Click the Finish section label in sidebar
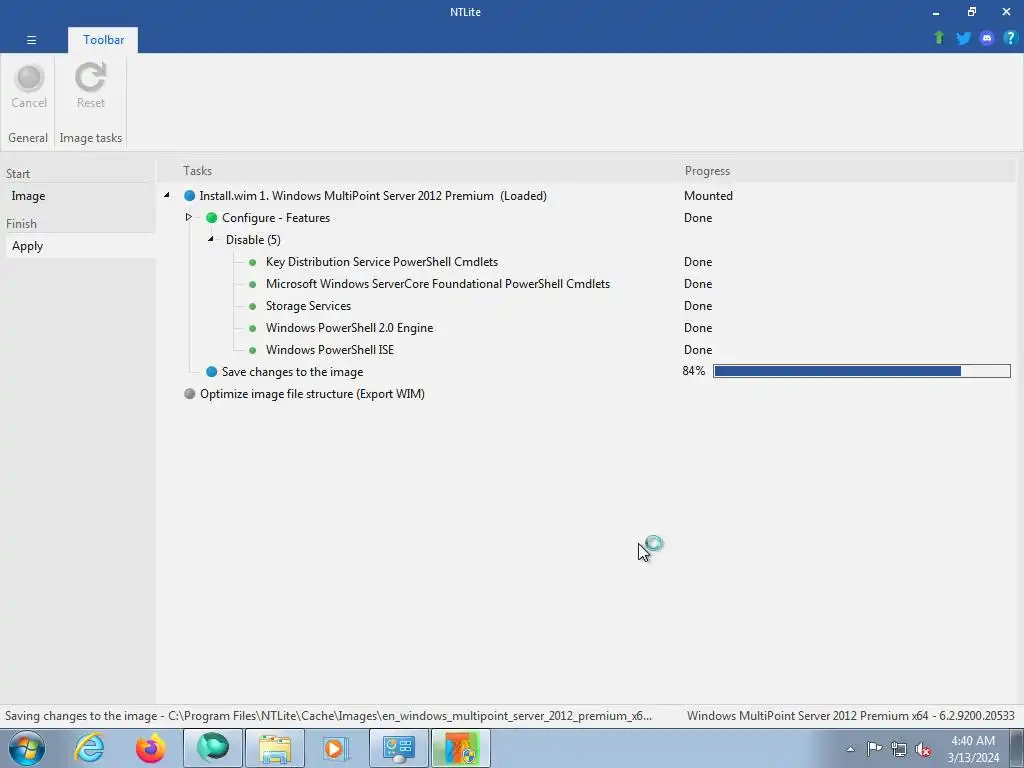The width and height of the screenshot is (1024, 768). click(22, 224)
